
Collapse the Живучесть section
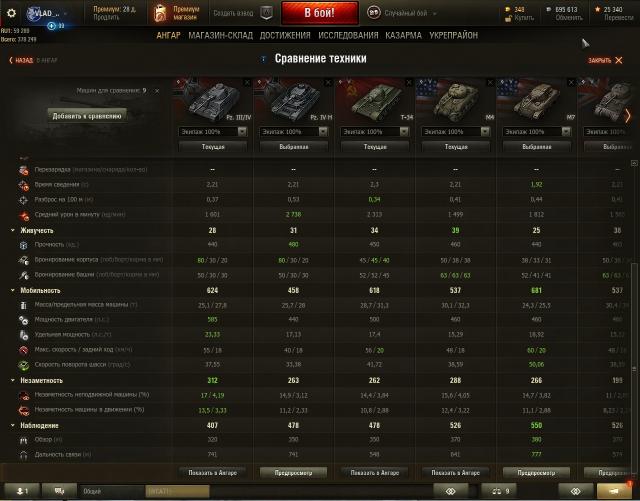click(x=13, y=230)
